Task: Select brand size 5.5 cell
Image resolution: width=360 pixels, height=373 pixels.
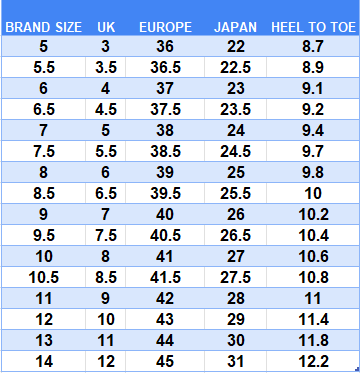Action: pos(44,67)
